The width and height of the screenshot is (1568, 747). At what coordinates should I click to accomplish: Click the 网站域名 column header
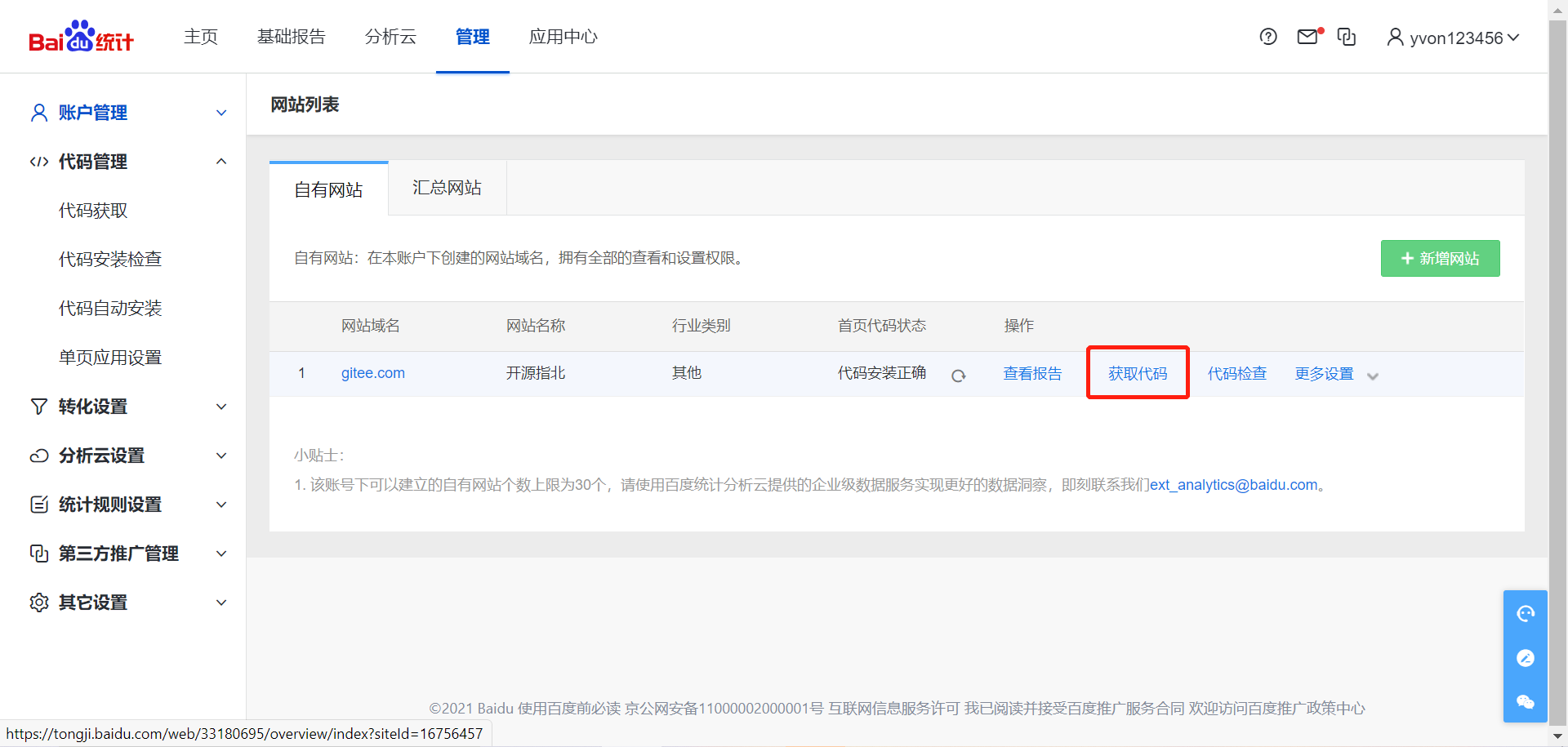pyautogui.click(x=371, y=326)
